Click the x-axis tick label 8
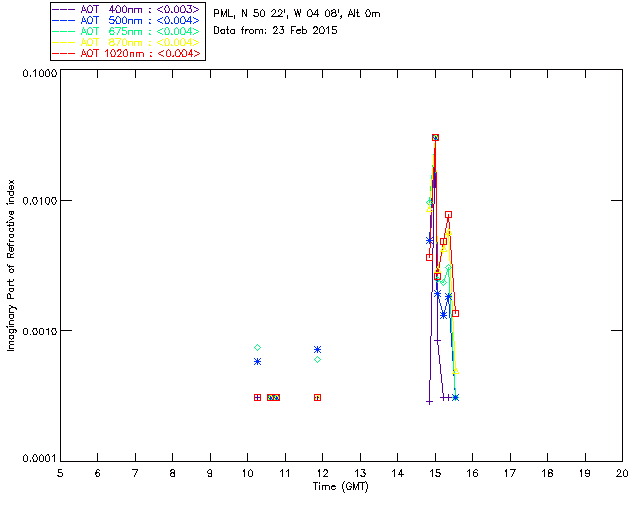 173,474
